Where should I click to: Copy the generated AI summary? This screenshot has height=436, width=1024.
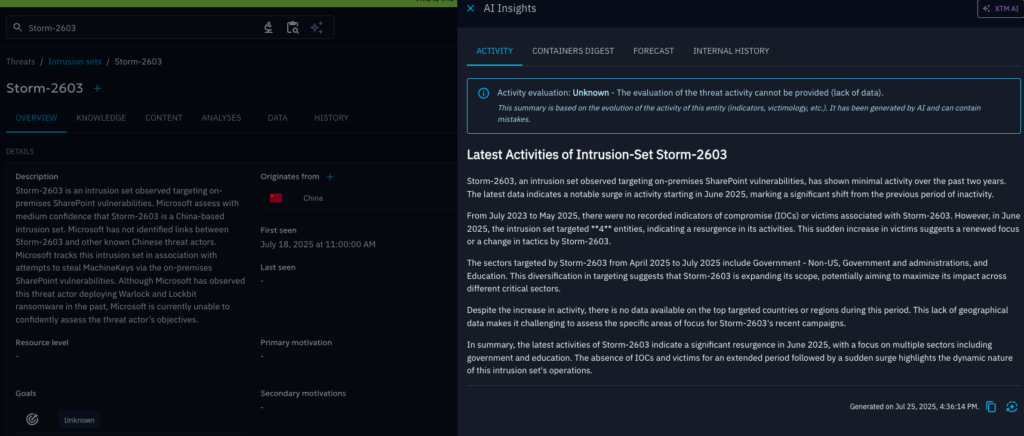point(990,407)
